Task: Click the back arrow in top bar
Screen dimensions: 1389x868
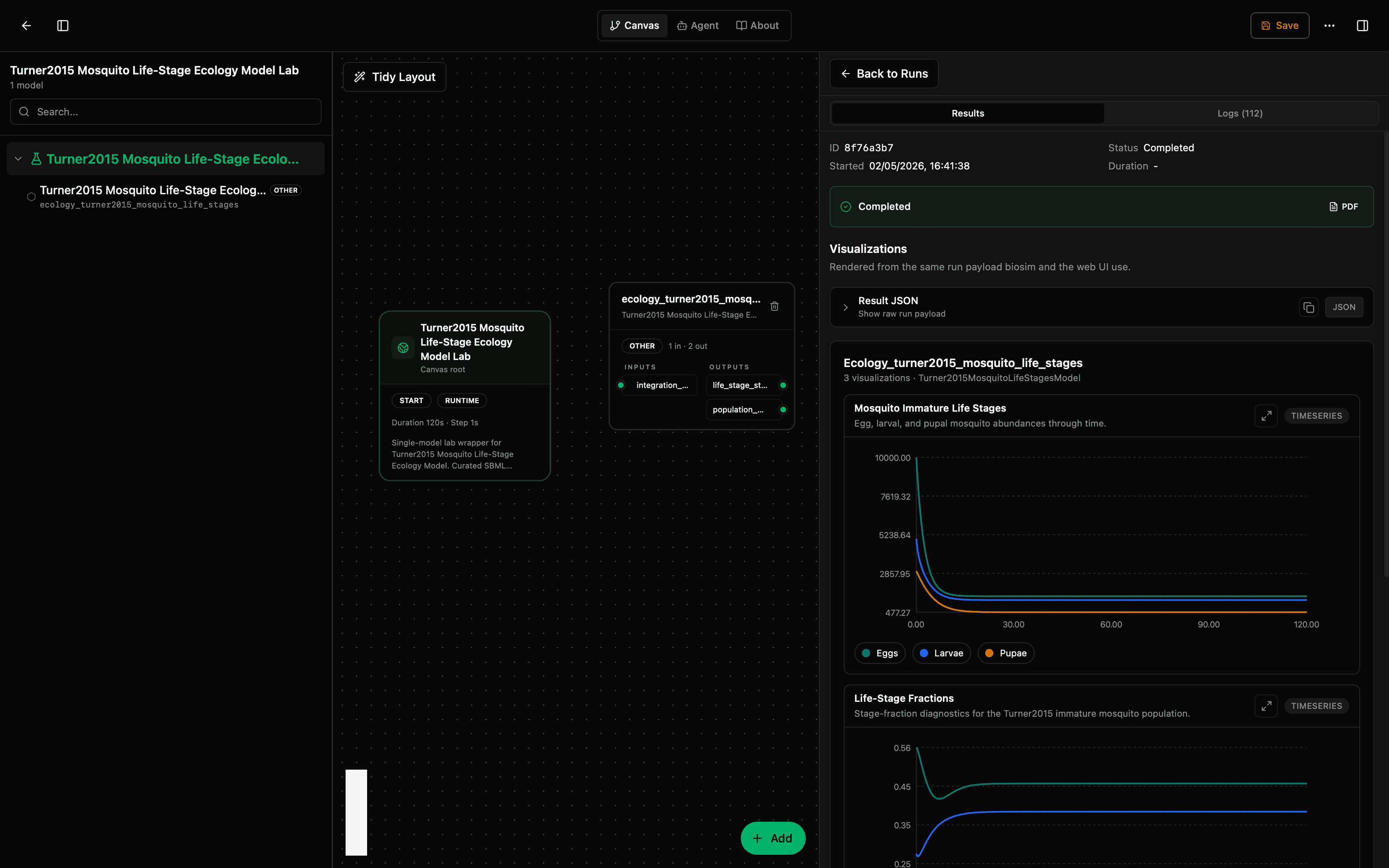Action: 26,25
